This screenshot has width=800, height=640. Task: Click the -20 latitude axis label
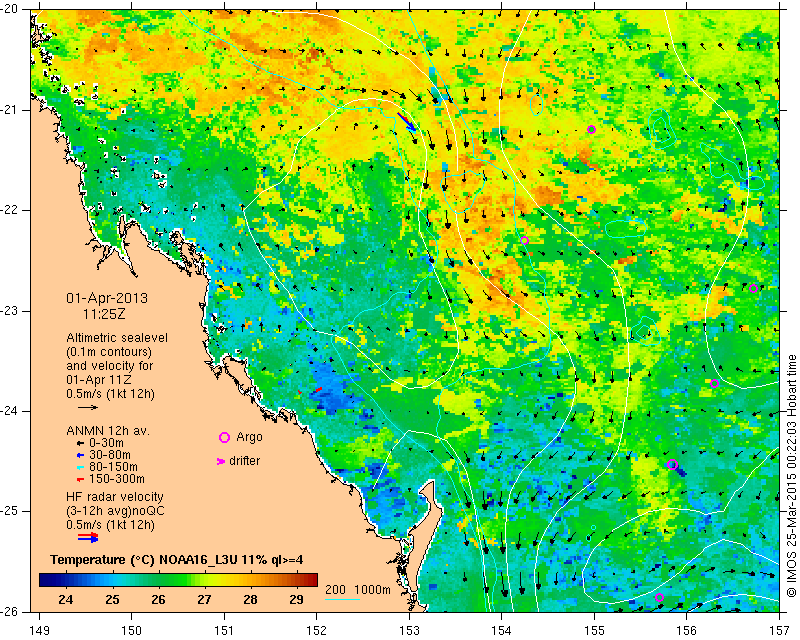(9, 10)
